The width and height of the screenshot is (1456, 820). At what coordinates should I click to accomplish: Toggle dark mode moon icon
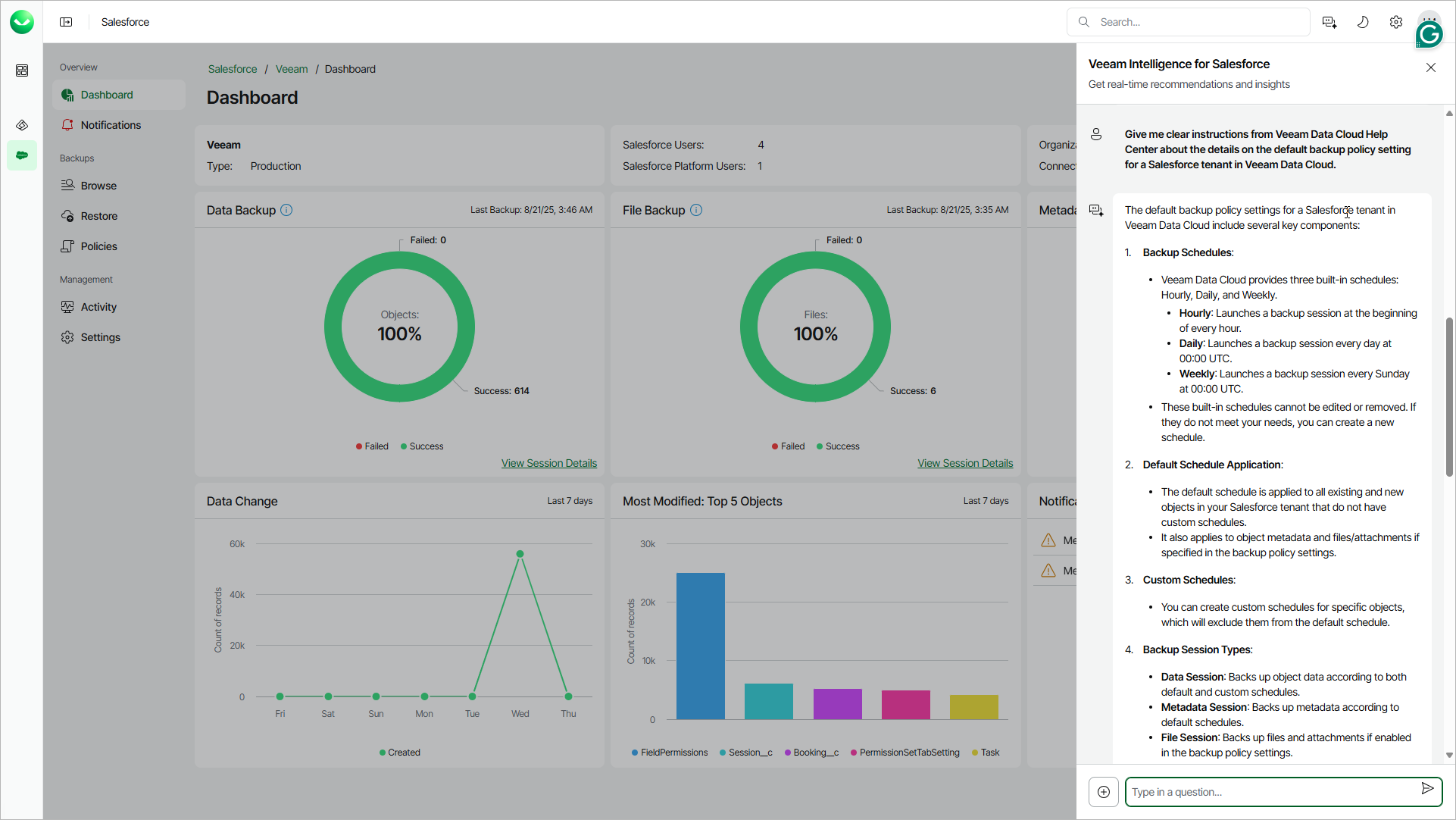pyautogui.click(x=1363, y=22)
